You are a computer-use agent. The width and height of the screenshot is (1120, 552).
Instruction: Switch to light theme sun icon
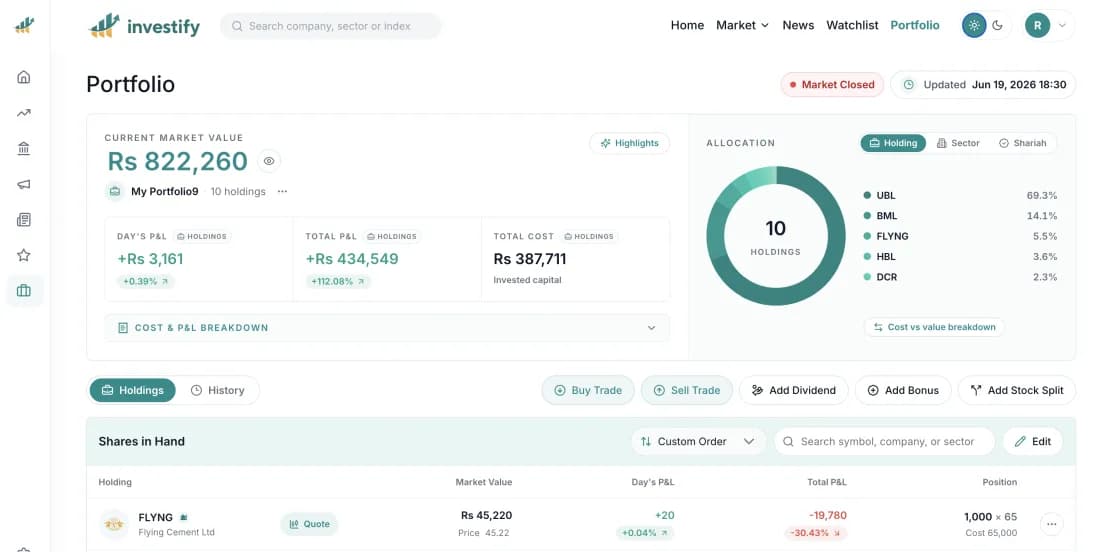click(x=974, y=26)
